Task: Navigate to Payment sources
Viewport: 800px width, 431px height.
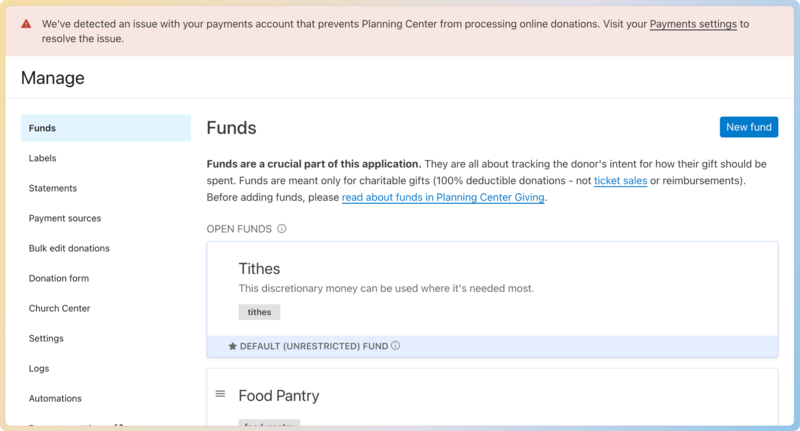Action: click(x=65, y=218)
